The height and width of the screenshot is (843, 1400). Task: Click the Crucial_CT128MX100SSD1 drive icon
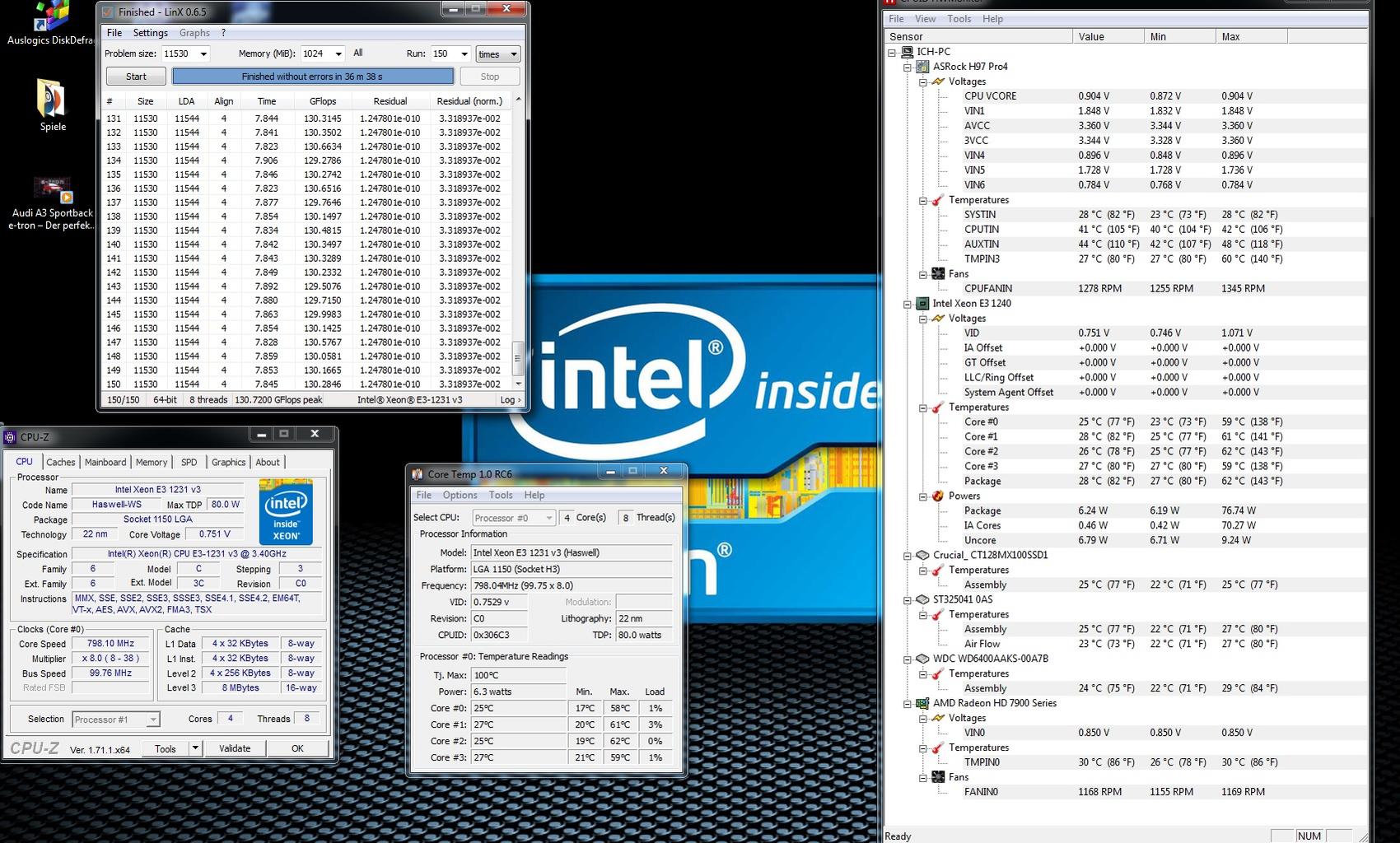[x=922, y=556]
